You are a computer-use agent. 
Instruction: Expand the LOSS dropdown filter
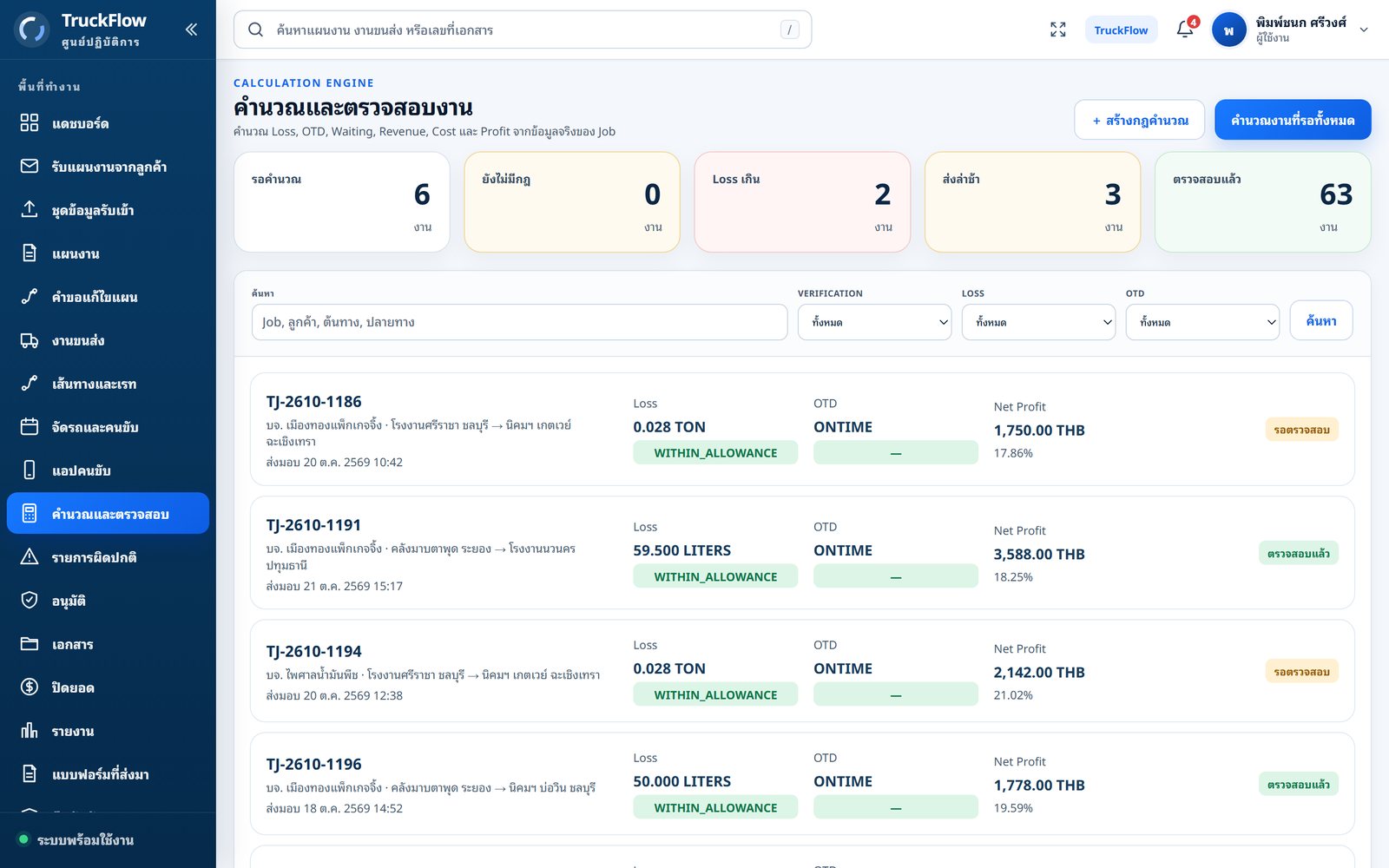click(1038, 322)
